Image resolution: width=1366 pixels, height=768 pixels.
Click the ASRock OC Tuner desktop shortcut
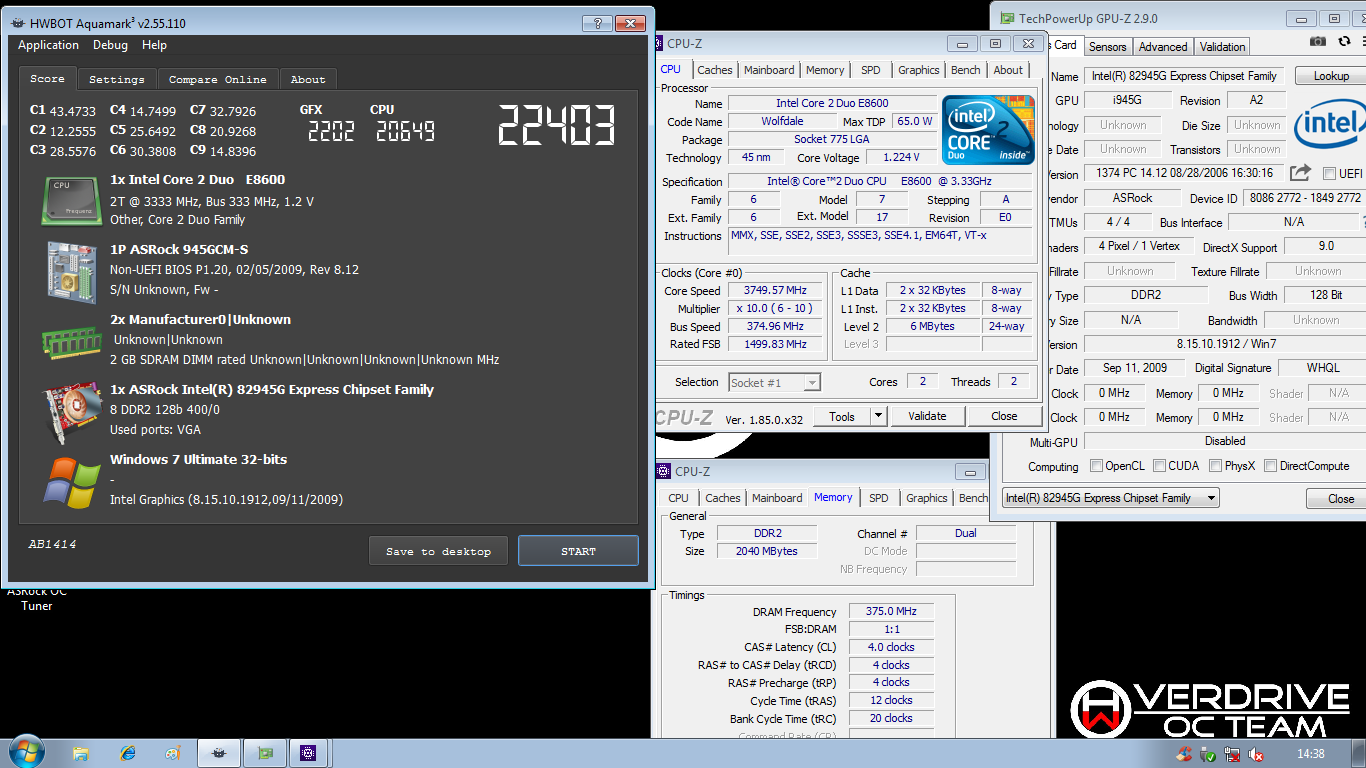pos(37,598)
